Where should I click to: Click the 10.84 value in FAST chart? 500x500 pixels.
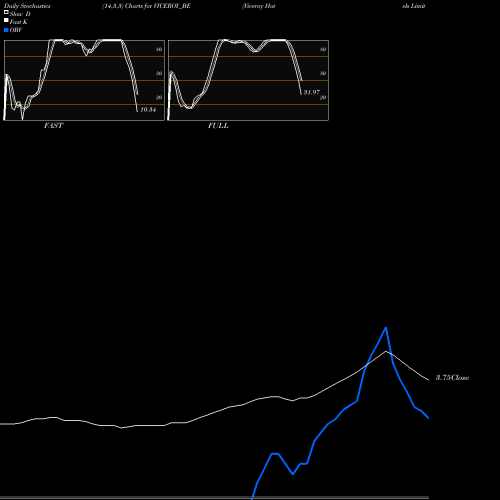pyautogui.click(x=148, y=110)
